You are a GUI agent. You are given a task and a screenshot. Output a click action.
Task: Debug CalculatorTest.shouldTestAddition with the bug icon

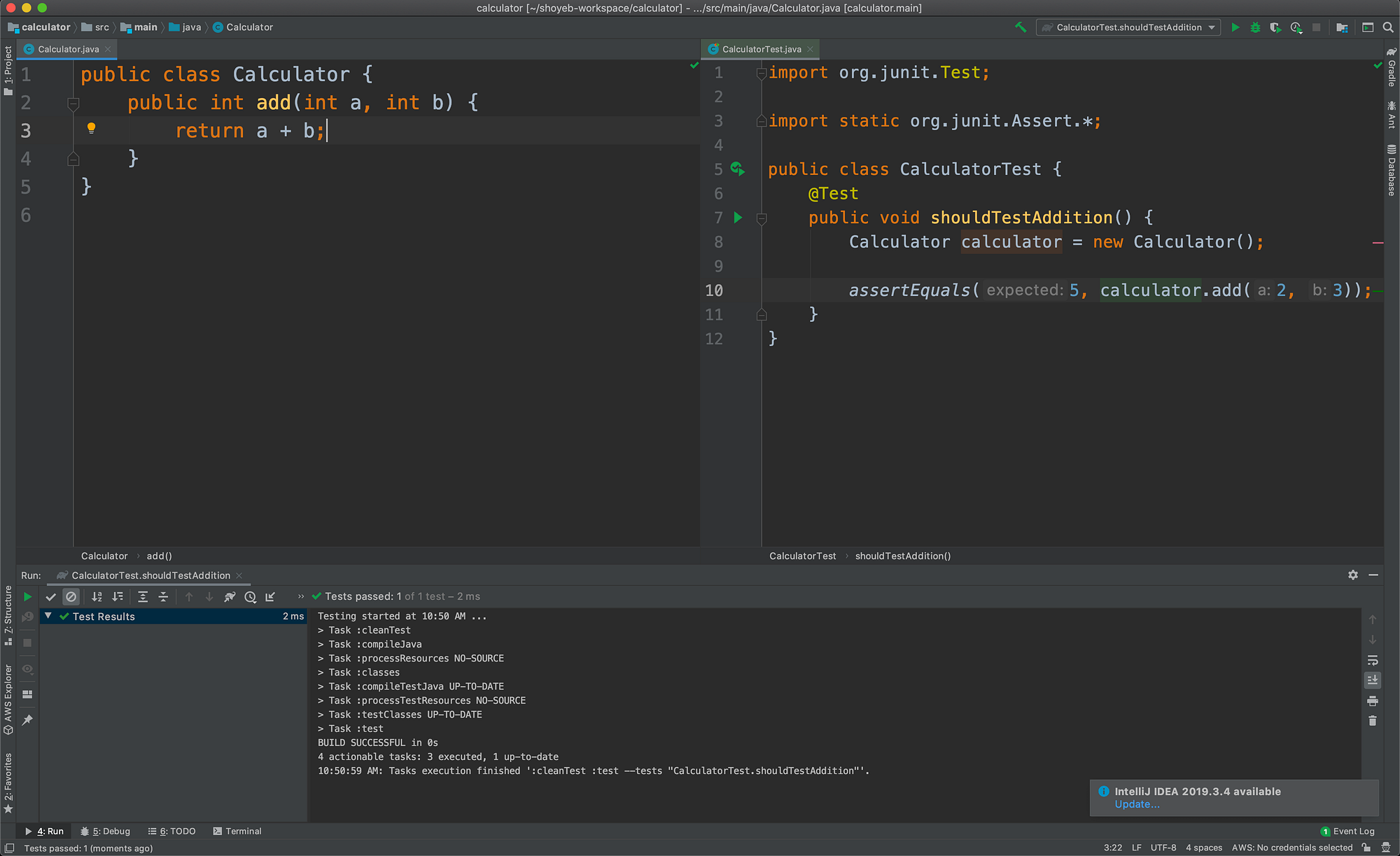point(1255,27)
